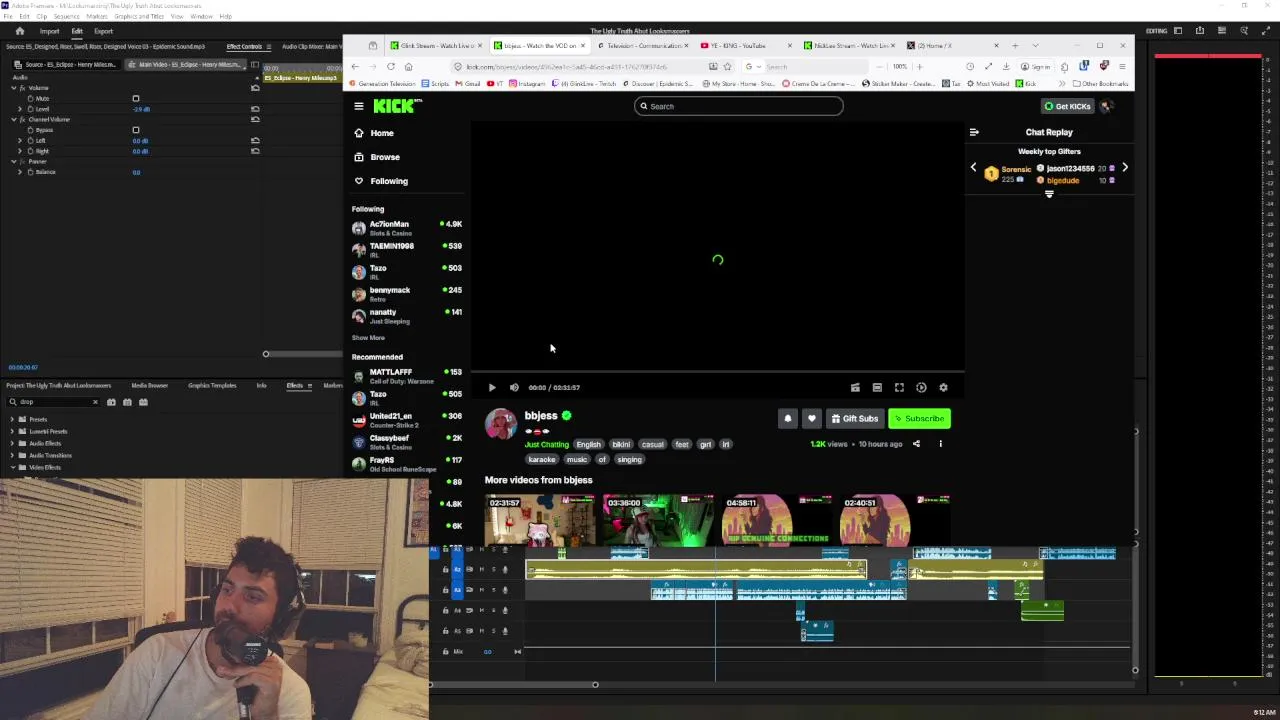Open clip tool in Kick player
This screenshot has height=720, width=1280.
[x=855, y=388]
